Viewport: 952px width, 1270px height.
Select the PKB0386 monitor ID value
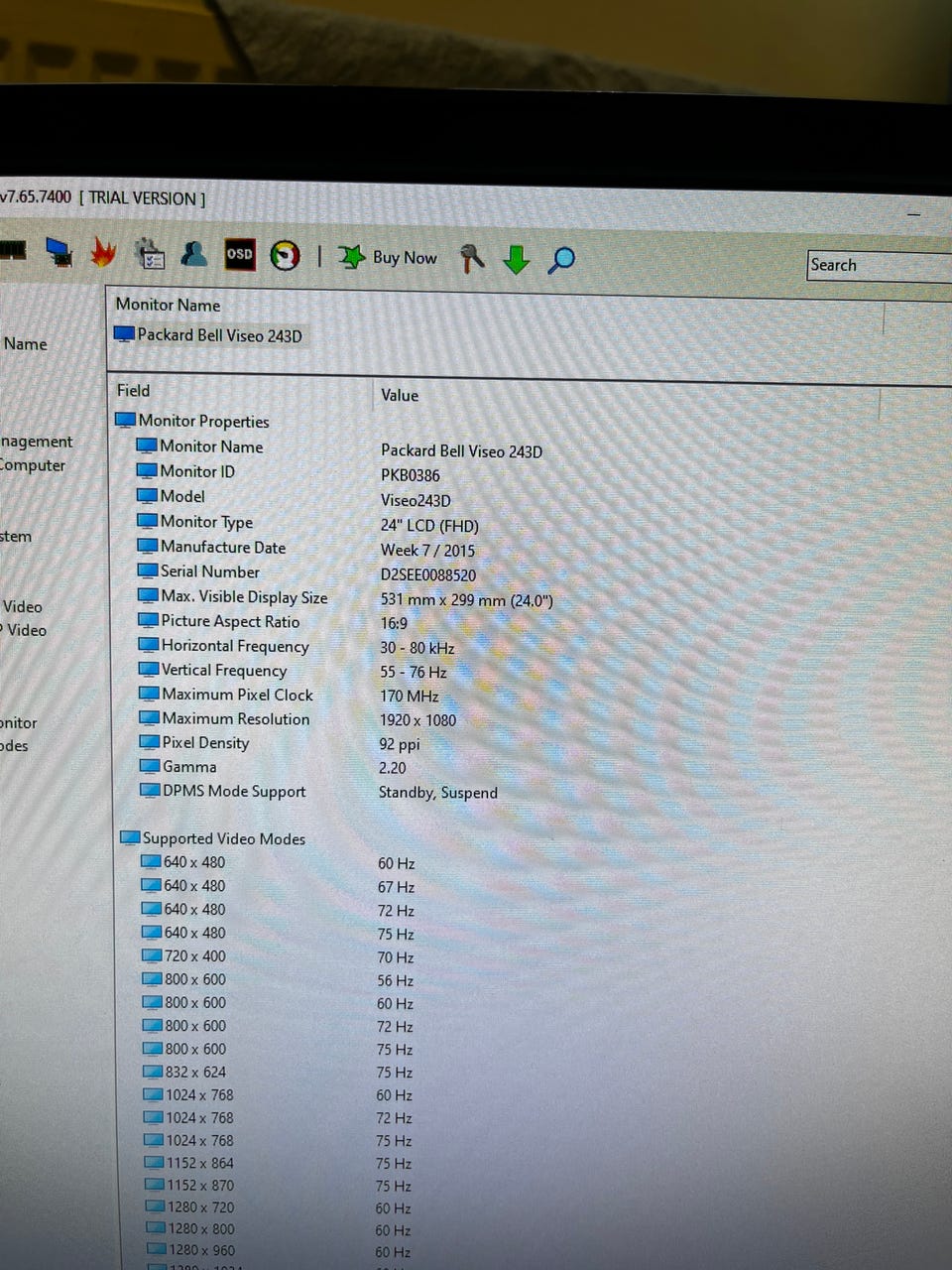pos(411,475)
